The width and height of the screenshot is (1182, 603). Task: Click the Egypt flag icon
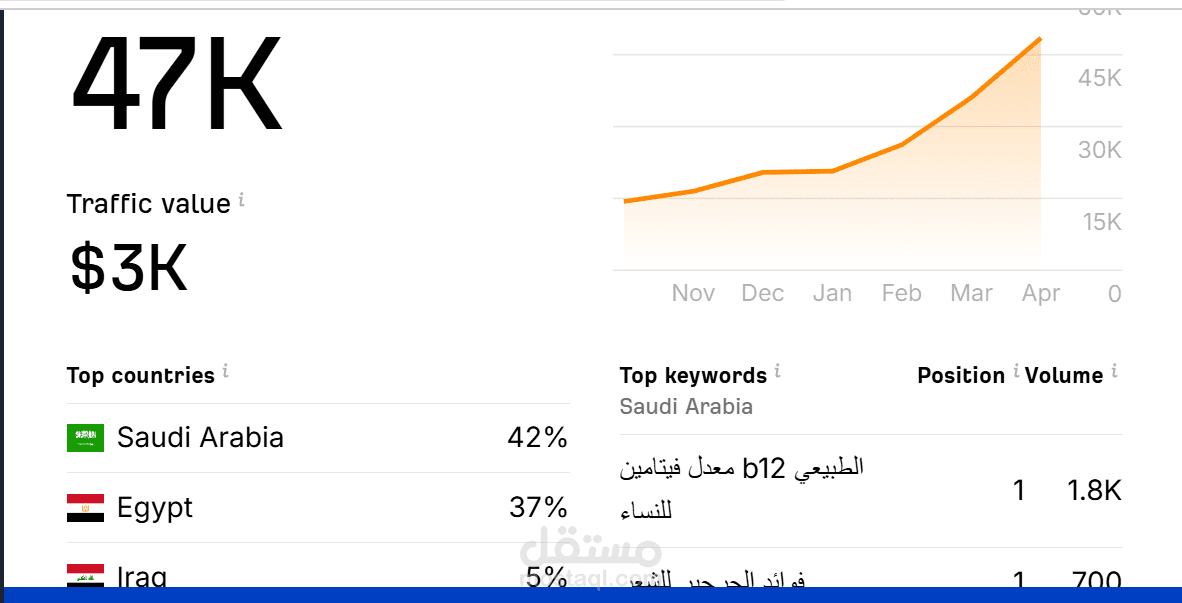click(x=84, y=507)
